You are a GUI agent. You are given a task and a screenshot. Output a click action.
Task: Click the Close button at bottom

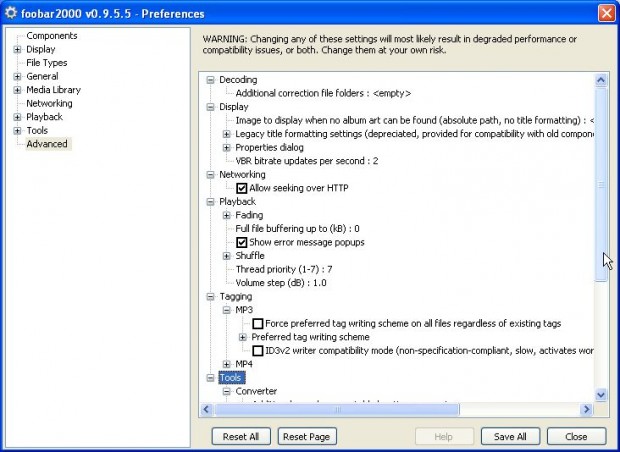[x=576, y=437]
